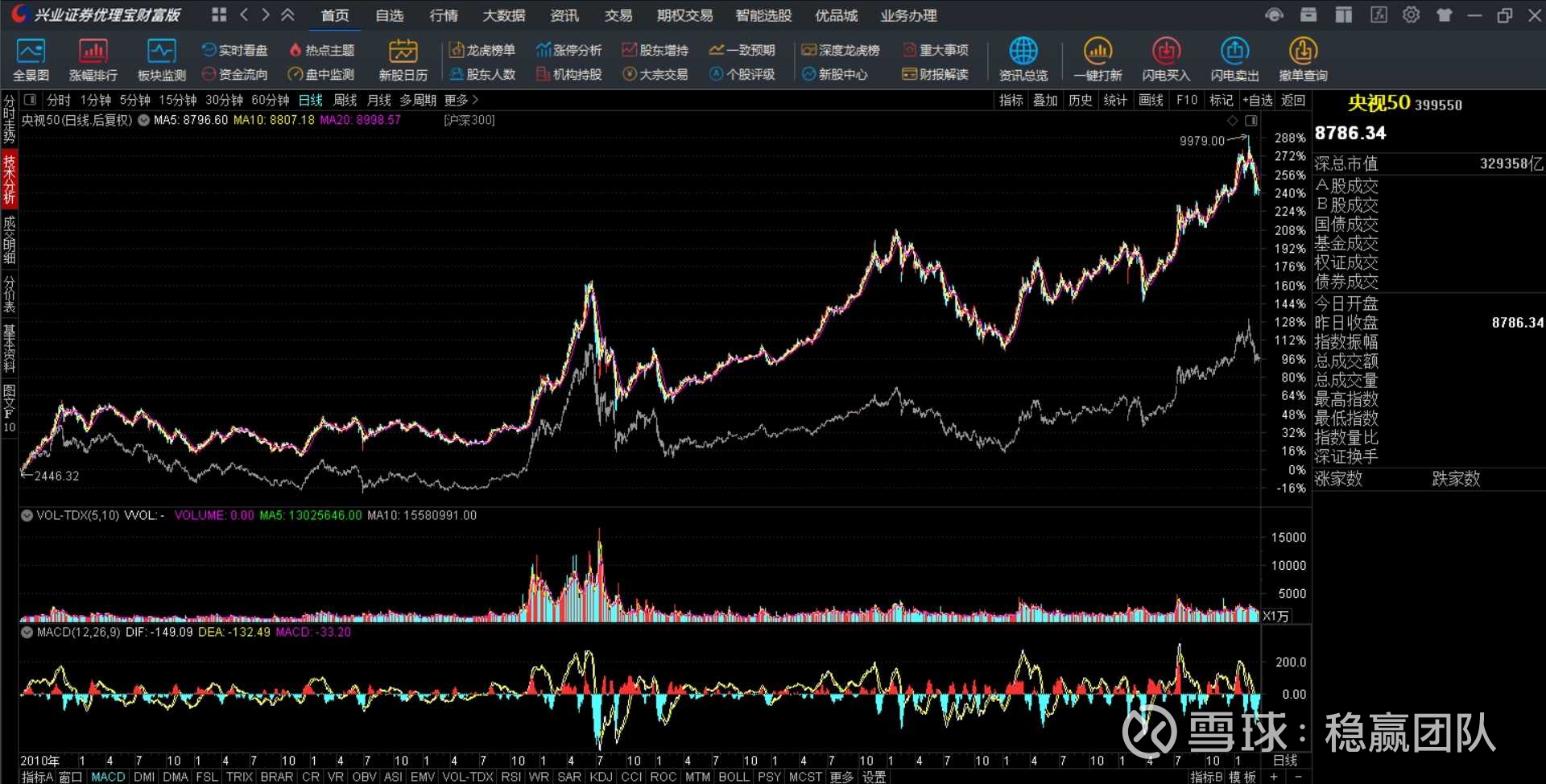
Task: Open the 行情 menu tab
Action: tap(444, 15)
